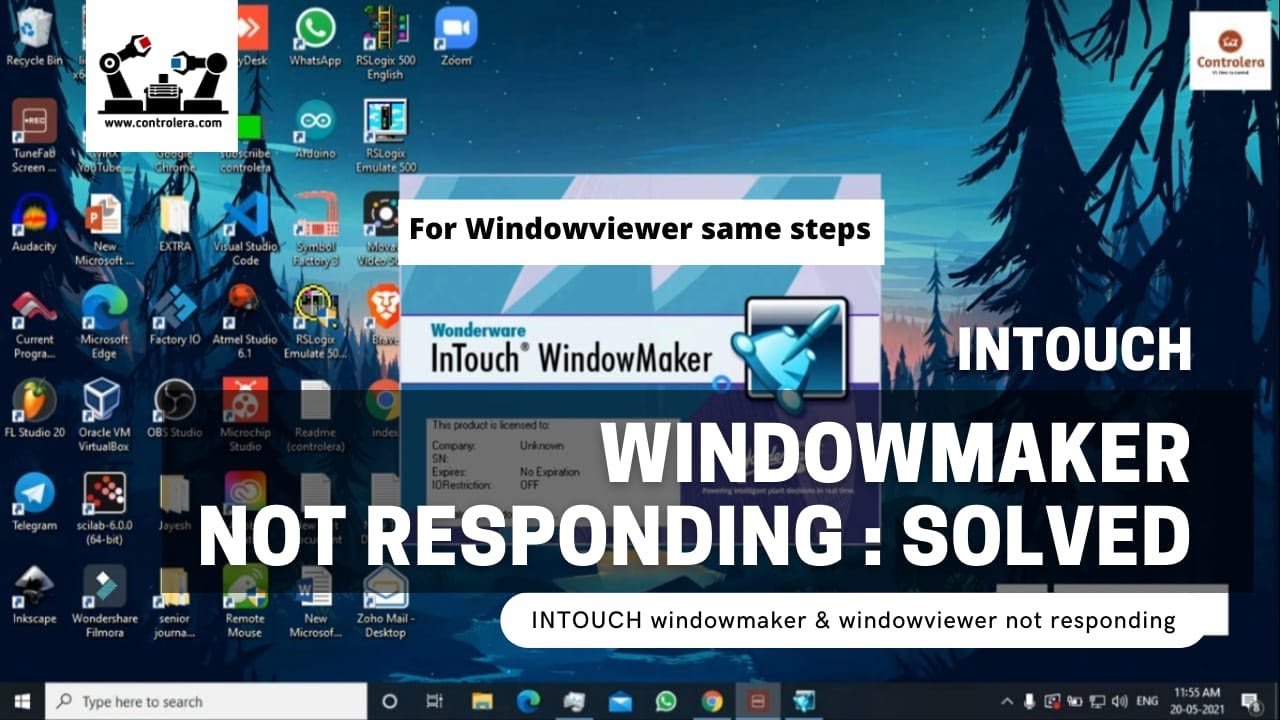The image size is (1280, 720).
Task: Select the Zoom desktop shortcut
Action: point(456,38)
